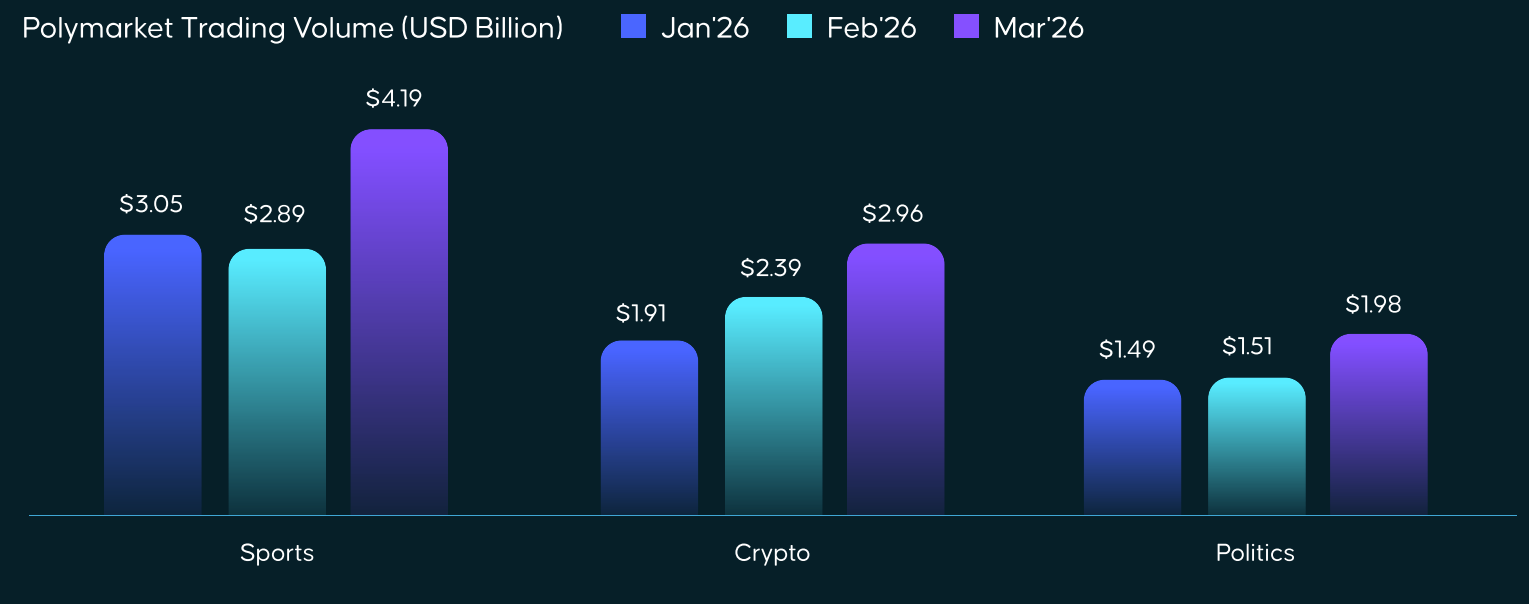The image size is (1529, 604).
Task: Click the $4.19 data label
Action: (393, 99)
